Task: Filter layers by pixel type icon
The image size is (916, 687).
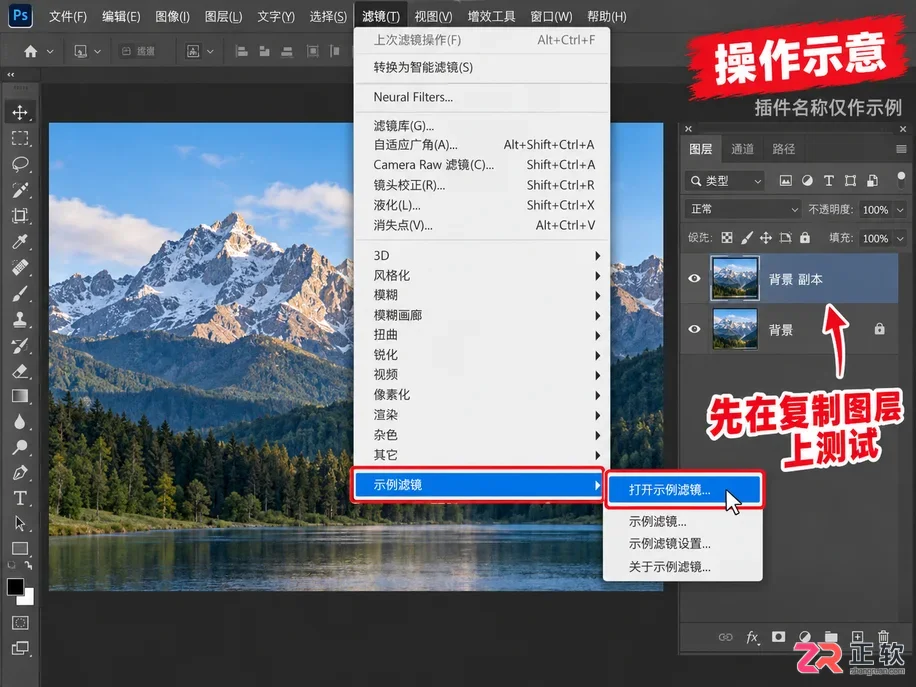Action: [x=786, y=181]
